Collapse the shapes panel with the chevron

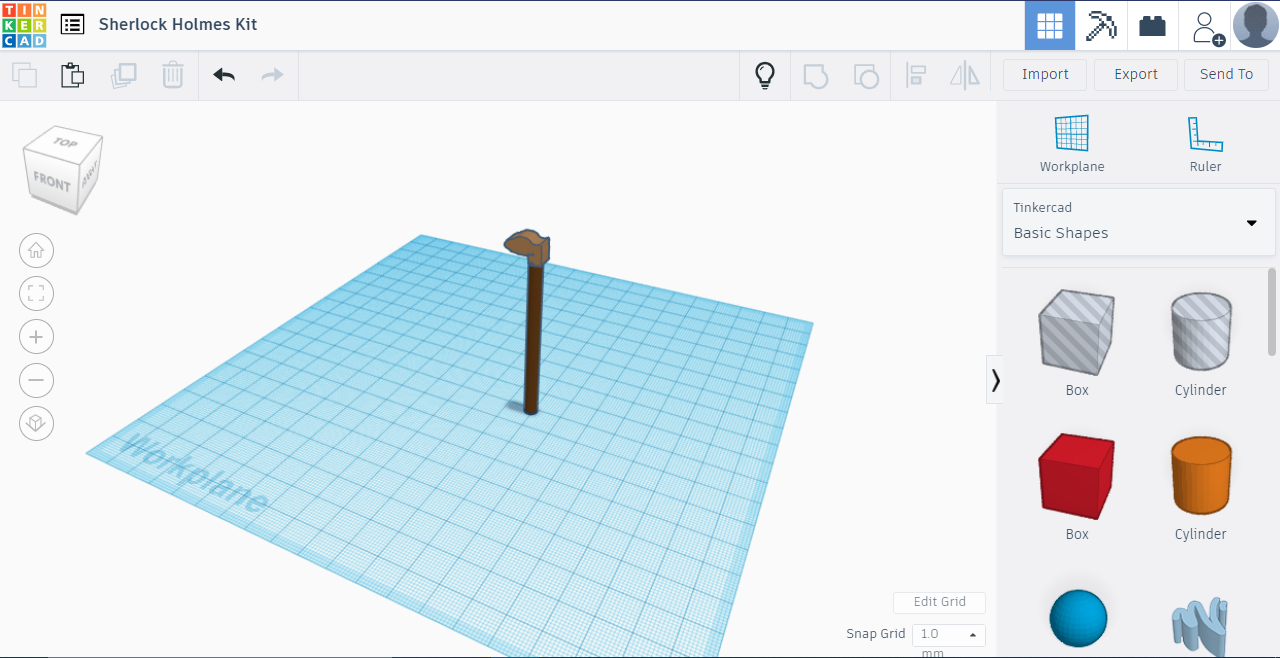pos(995,380)
